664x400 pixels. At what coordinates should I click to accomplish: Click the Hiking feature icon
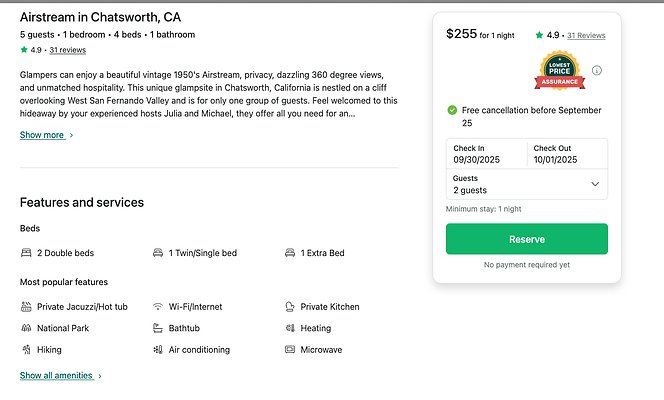coord(26,350)
